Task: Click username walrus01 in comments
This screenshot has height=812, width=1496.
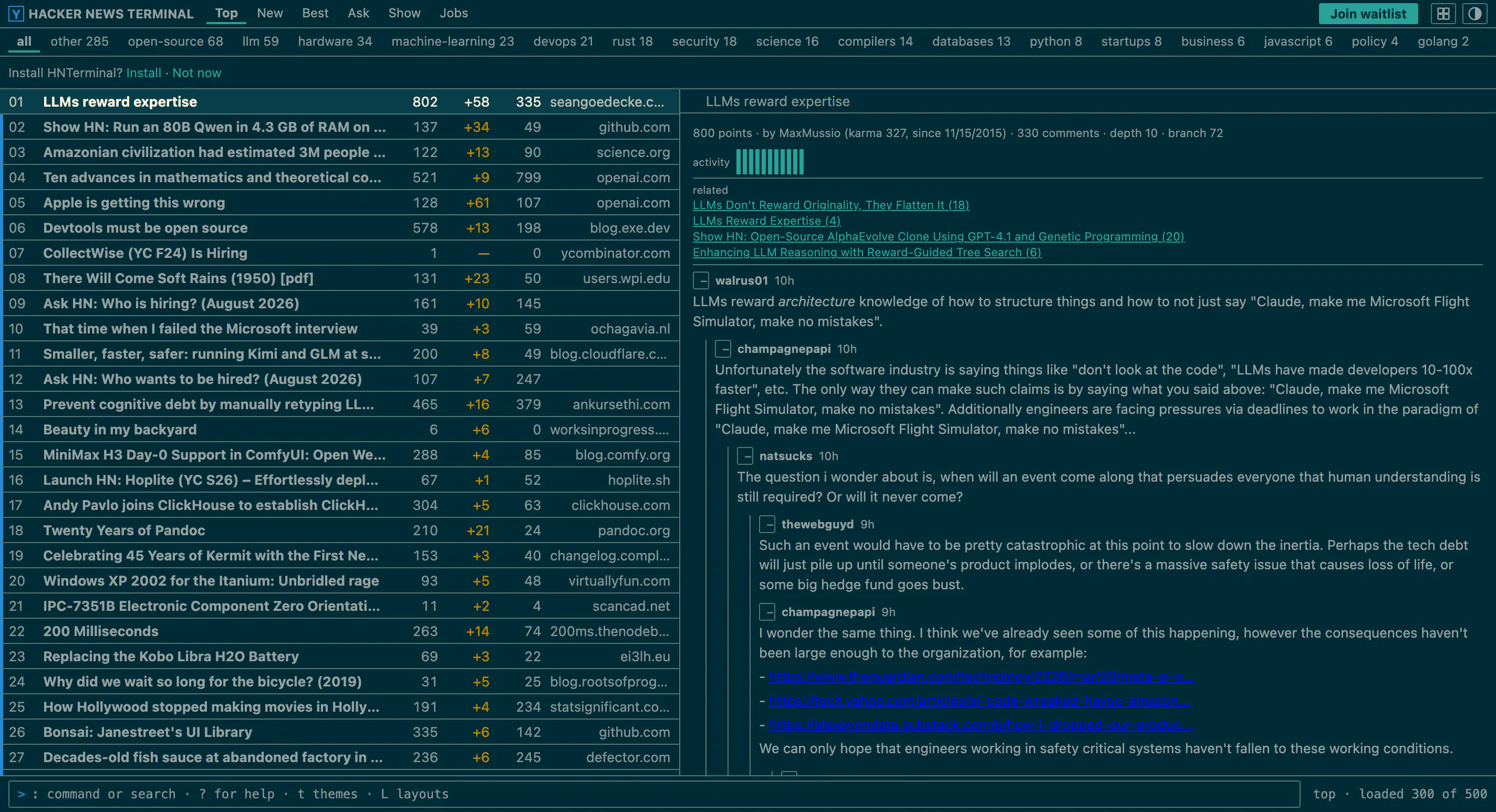Action: 742,280
